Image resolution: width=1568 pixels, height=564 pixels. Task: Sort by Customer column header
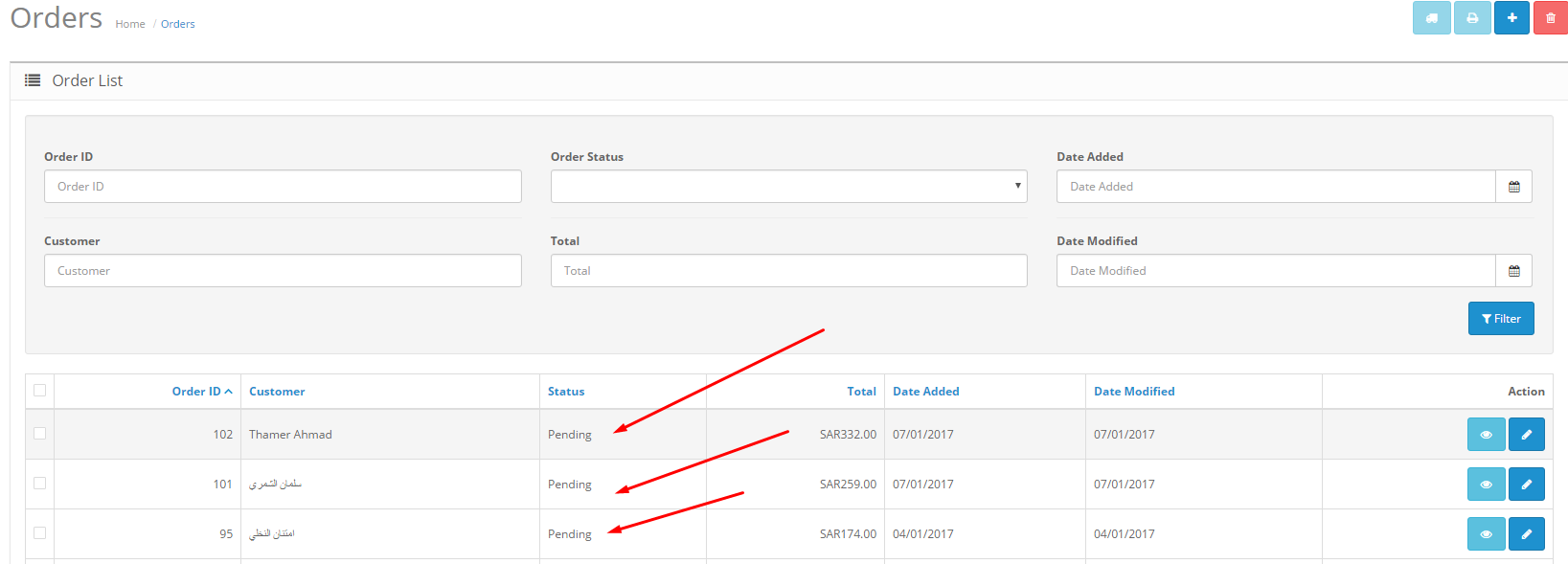pyautogui.click(x=277, y=392)
